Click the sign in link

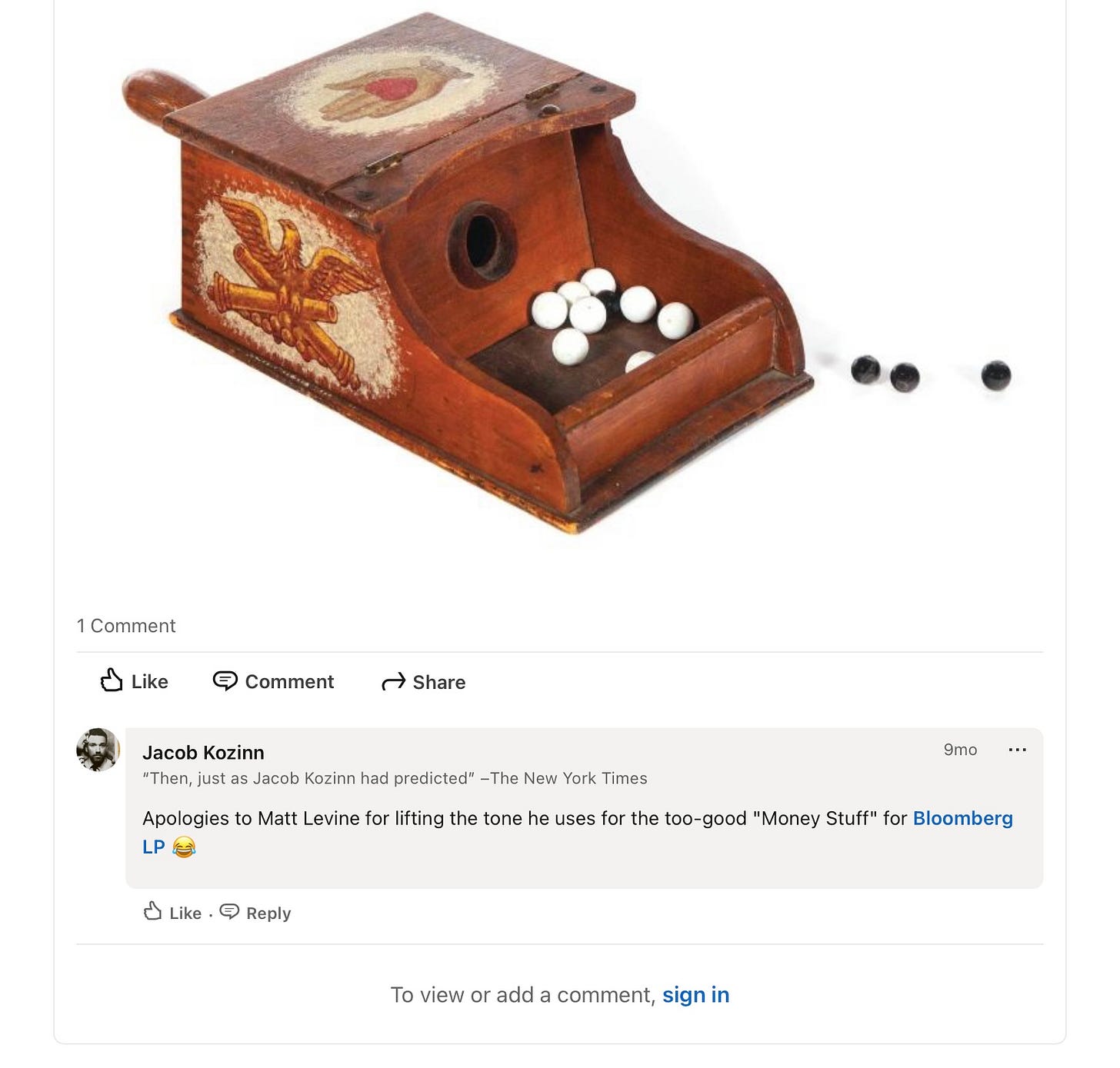click(695, 995)
